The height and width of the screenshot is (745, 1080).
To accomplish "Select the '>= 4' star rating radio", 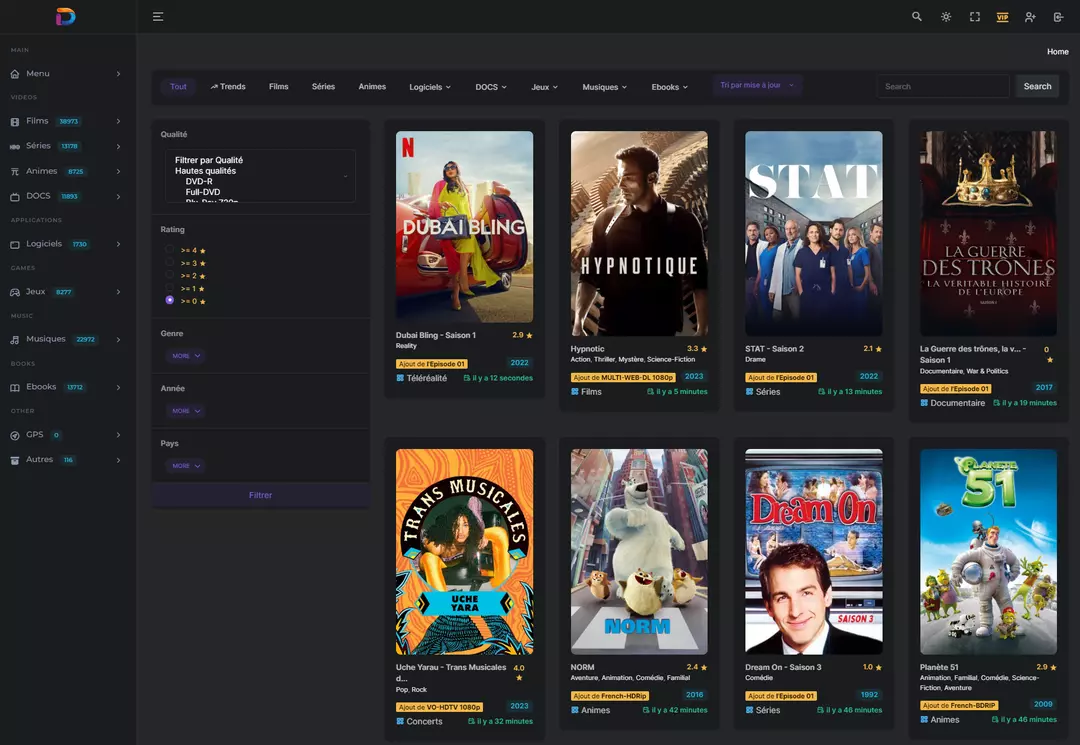I will pos(169,249).
